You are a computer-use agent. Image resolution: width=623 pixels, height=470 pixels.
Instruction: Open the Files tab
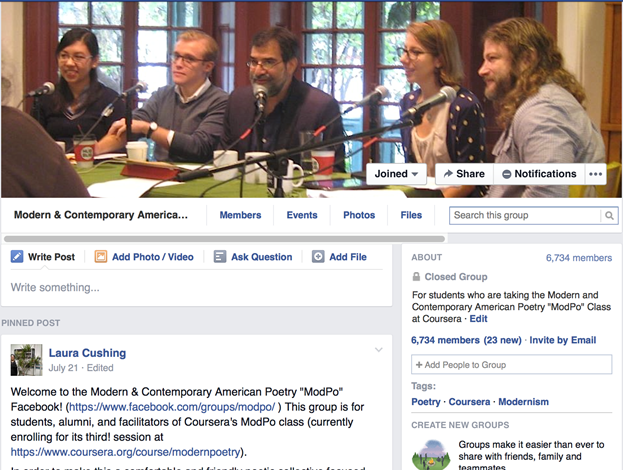tap(411, 215)
